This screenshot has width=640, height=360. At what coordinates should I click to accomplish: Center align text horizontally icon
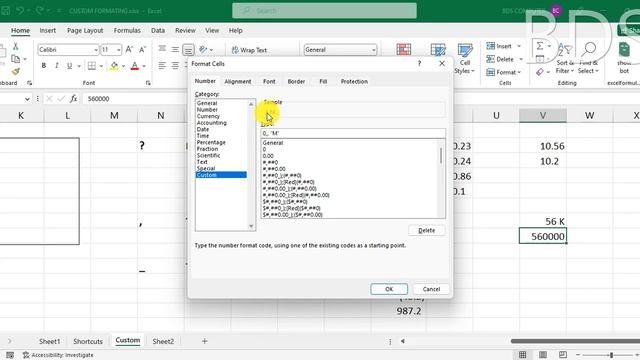175,66
